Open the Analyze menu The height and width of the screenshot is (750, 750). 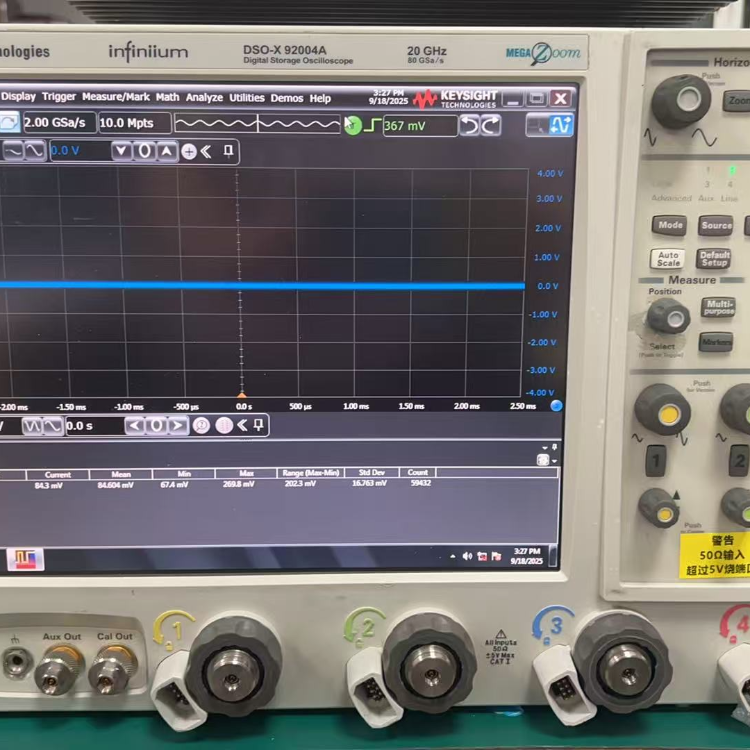pos(204,98)
